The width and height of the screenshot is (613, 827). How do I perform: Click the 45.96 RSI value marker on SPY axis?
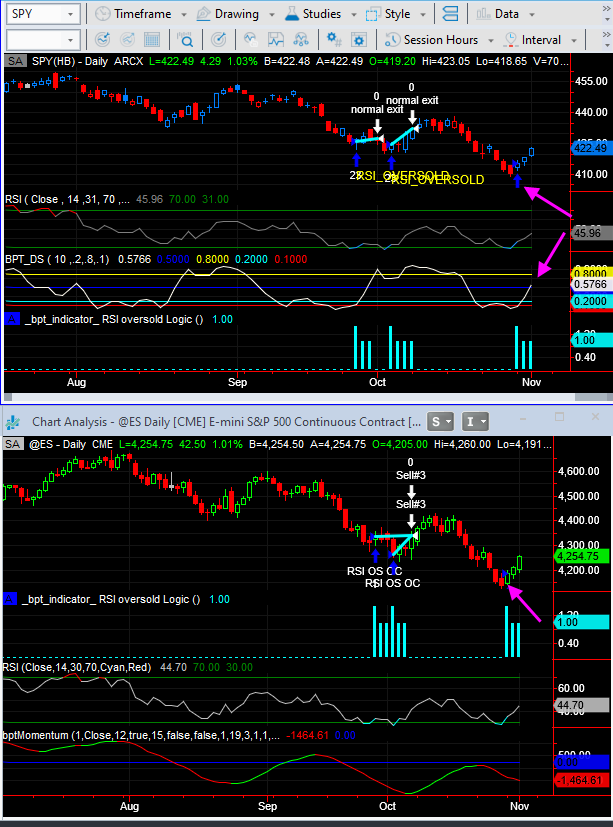(591, 233)
